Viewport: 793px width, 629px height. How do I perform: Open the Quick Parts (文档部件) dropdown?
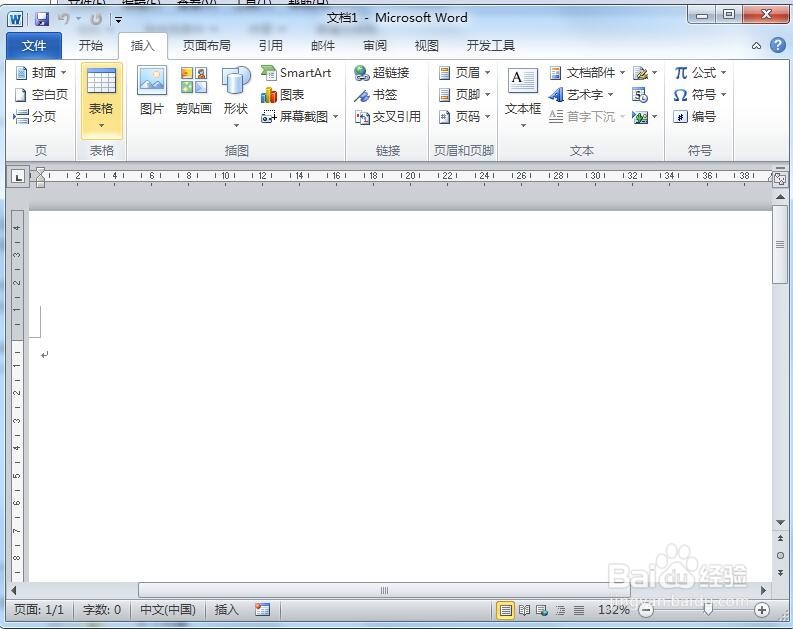[x=587, y=73]
